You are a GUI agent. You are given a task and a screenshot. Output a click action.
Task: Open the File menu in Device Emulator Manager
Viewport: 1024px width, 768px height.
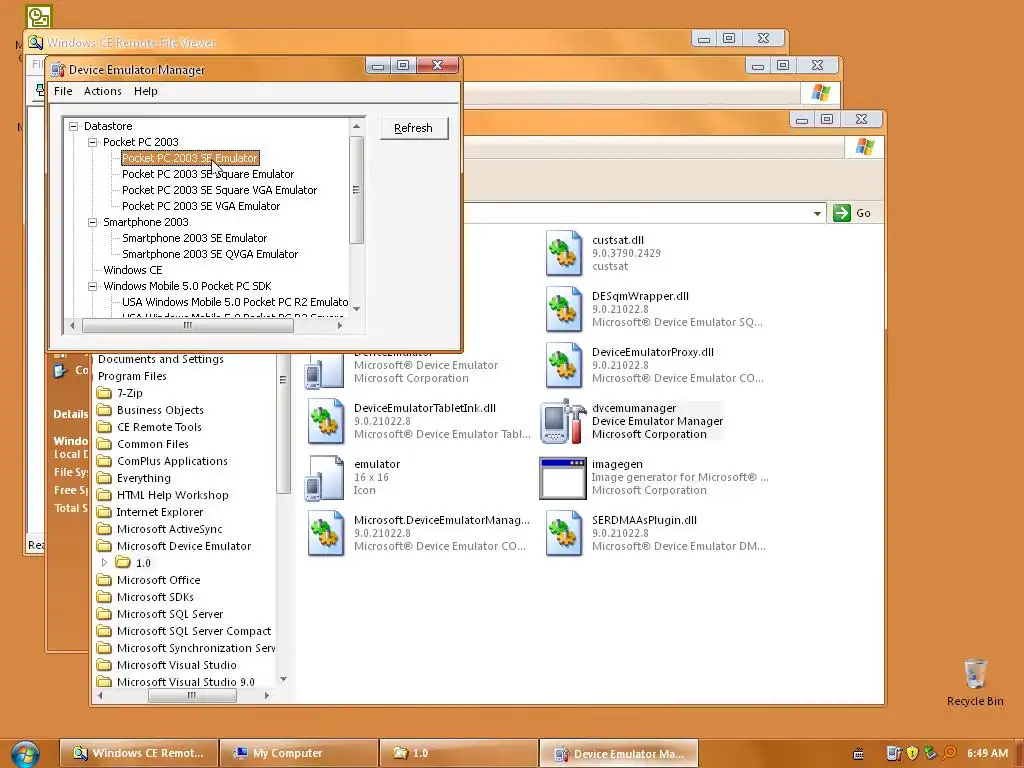(63, 91)
